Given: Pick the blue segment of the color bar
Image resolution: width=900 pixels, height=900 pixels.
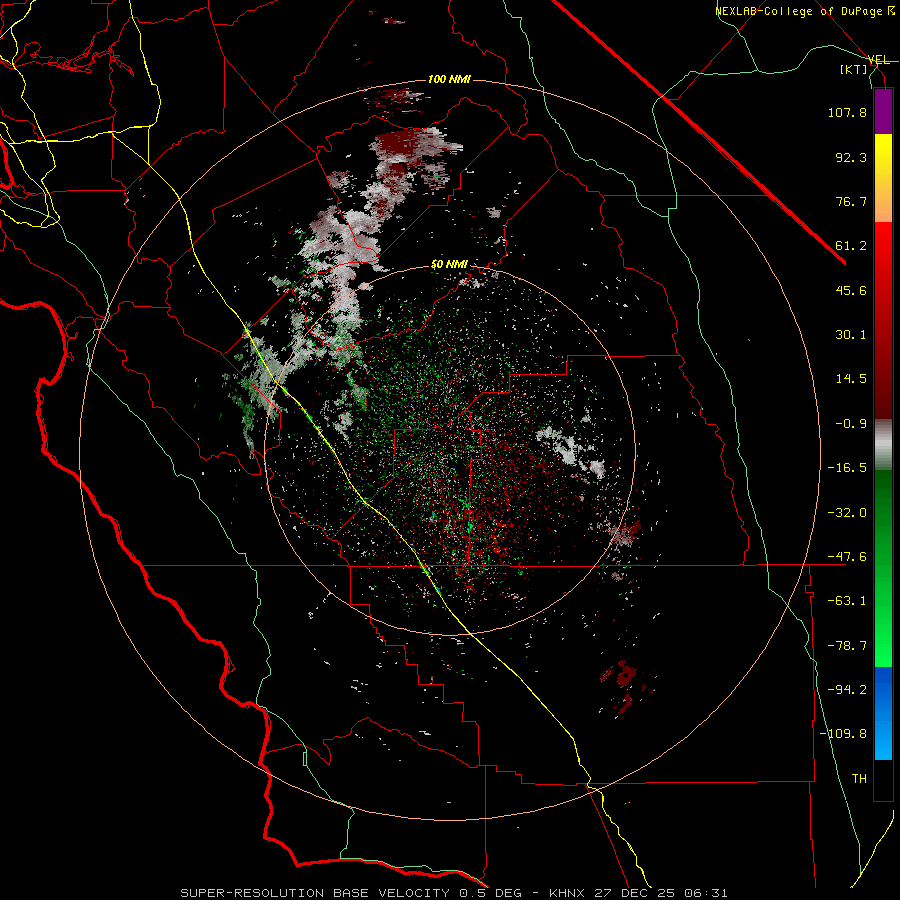Looking at the screenshot, I should (883, 713).
